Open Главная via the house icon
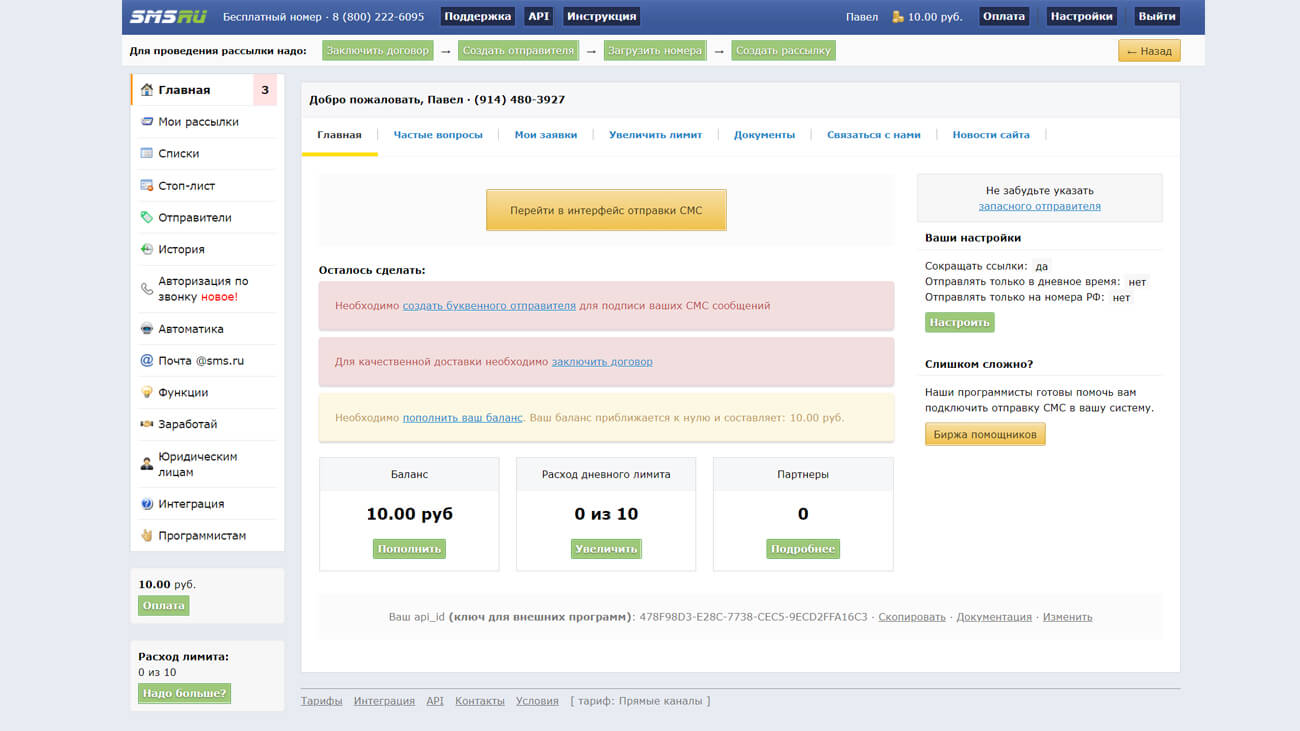 pos(147,90)
